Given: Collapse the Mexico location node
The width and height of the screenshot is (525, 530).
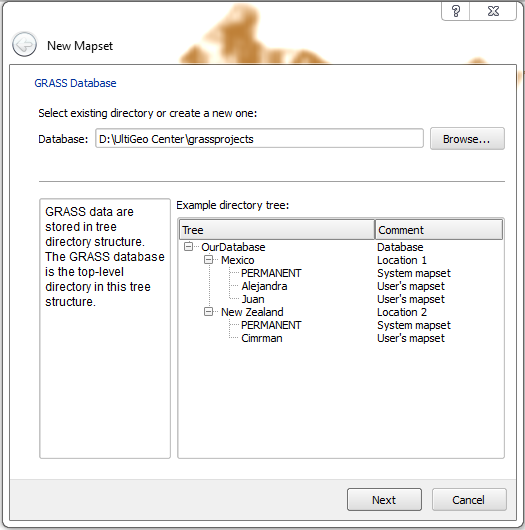Looking at the screenshot, I should tap(208, 260).
